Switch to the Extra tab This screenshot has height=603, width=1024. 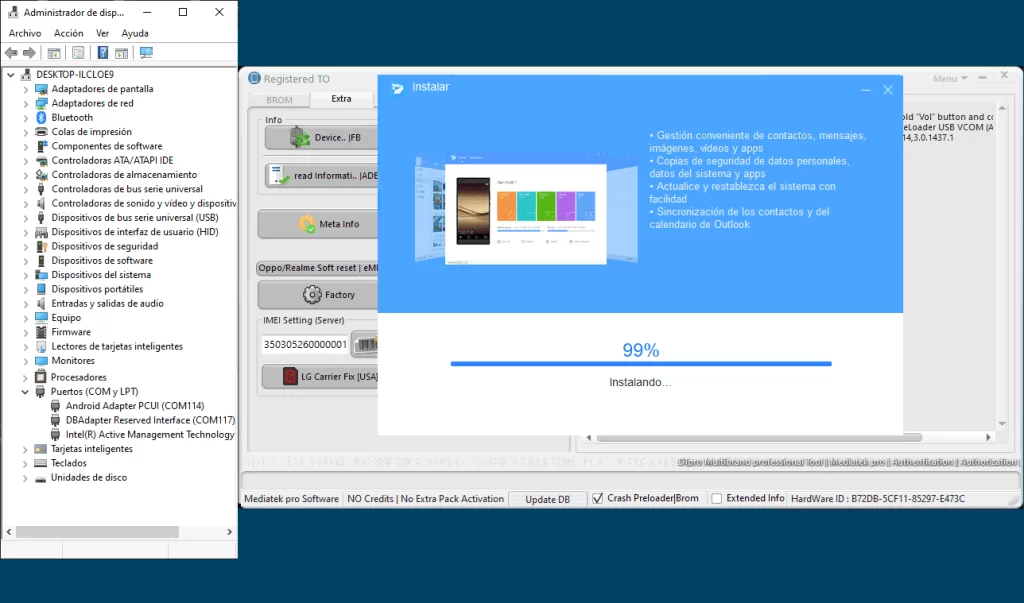341,99
